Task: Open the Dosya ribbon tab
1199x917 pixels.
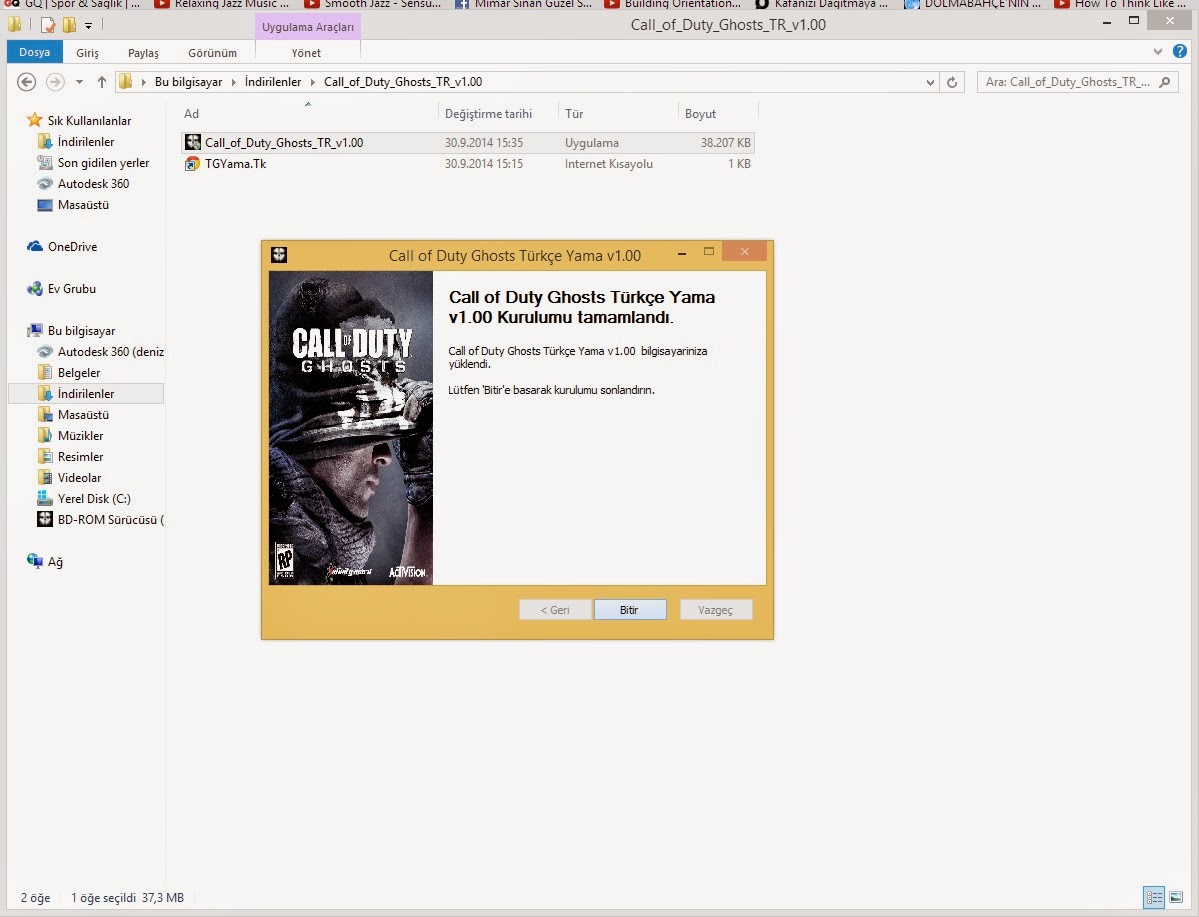Action: (x=34, y=52)
